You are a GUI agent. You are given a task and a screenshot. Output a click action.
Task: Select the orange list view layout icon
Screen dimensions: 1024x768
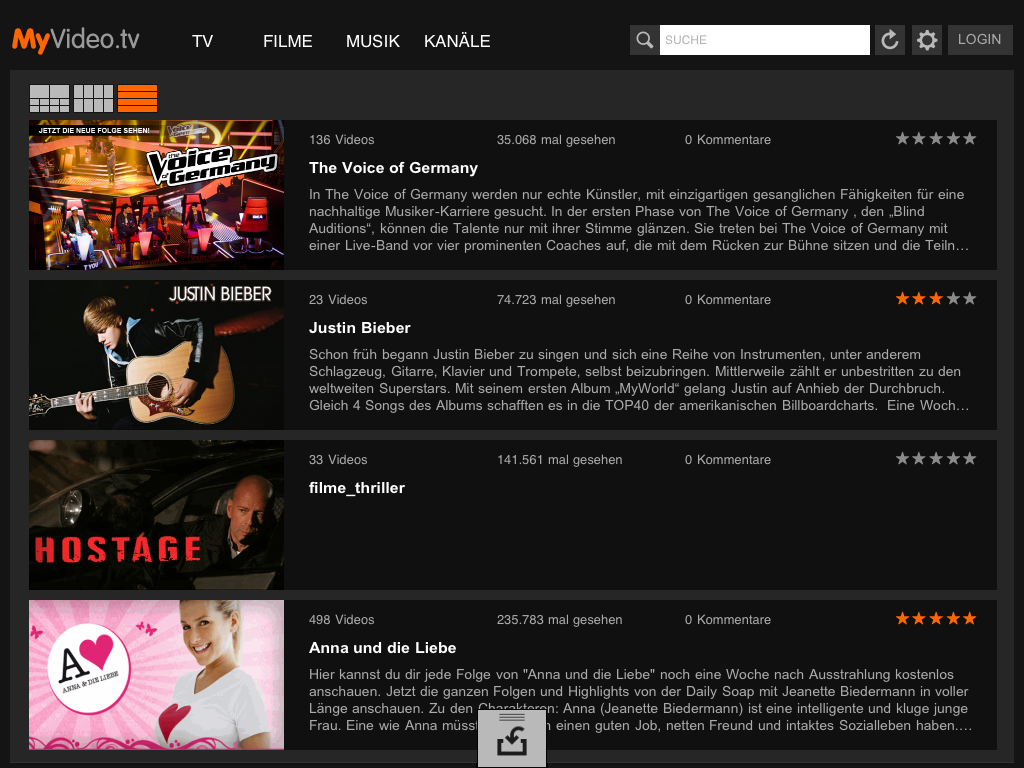click(137, 98)
